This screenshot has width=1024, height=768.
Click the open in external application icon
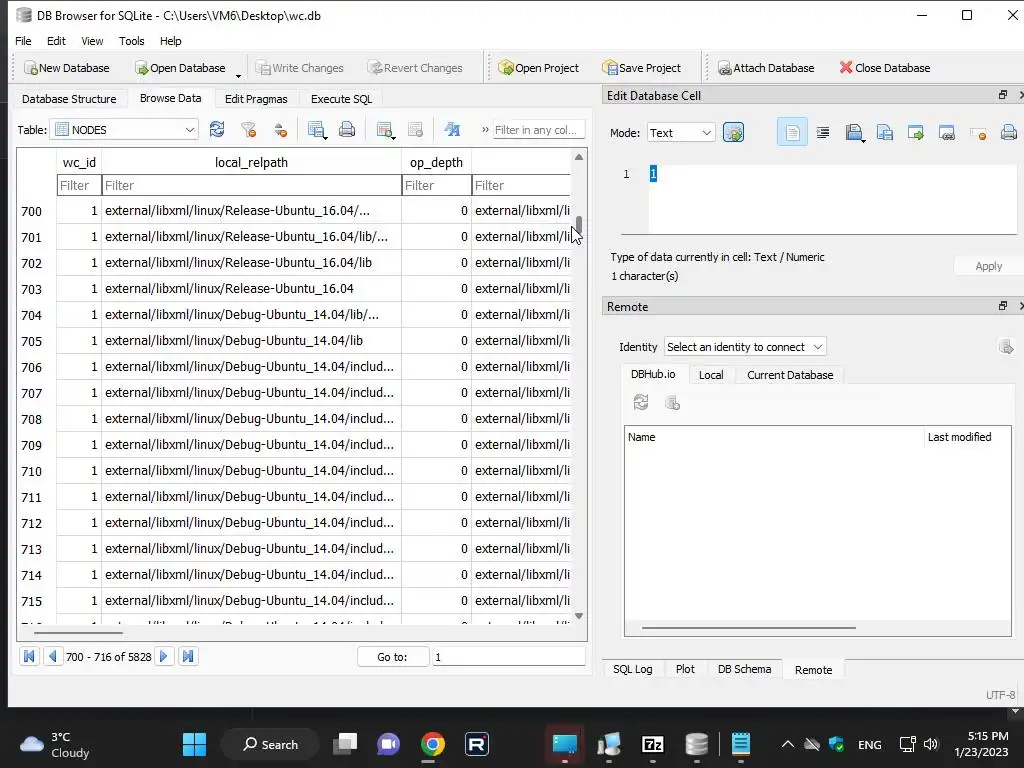click(916, 133)
